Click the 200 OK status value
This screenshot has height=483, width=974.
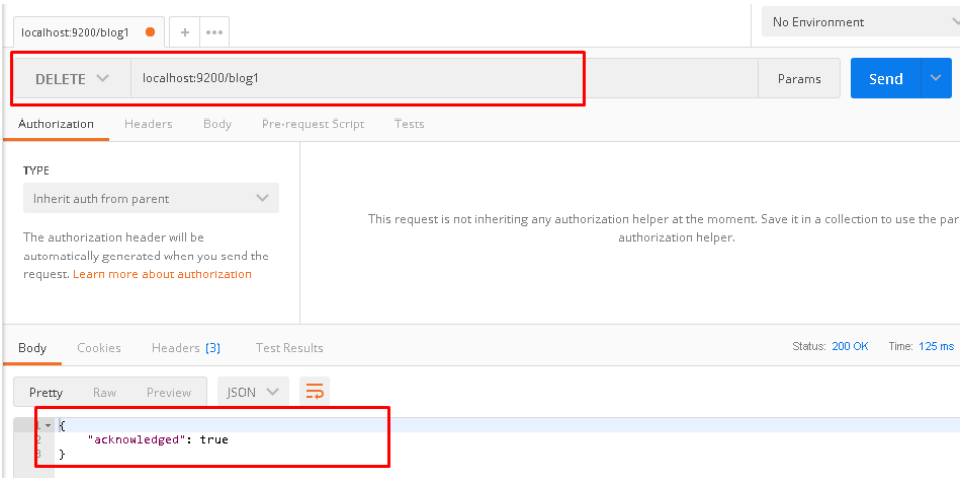pos(850,346)
